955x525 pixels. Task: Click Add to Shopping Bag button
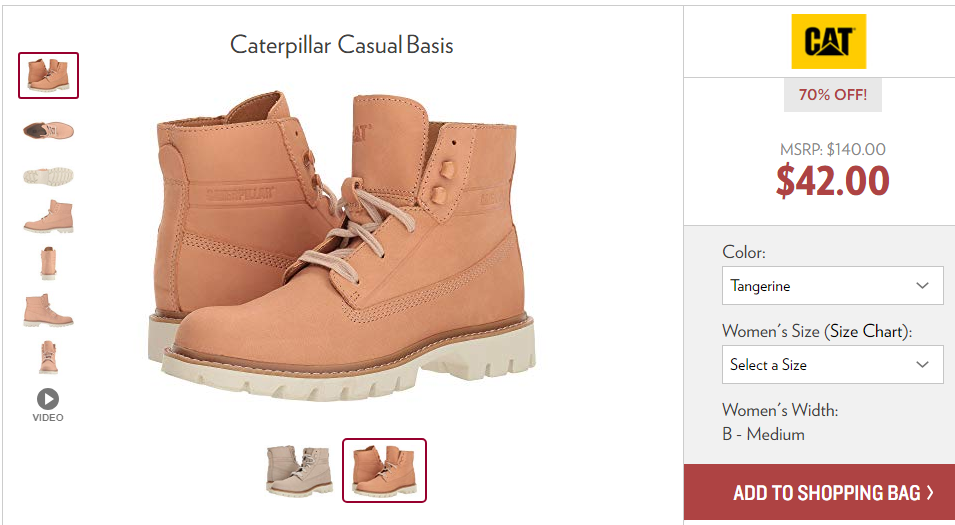[820, 492]
